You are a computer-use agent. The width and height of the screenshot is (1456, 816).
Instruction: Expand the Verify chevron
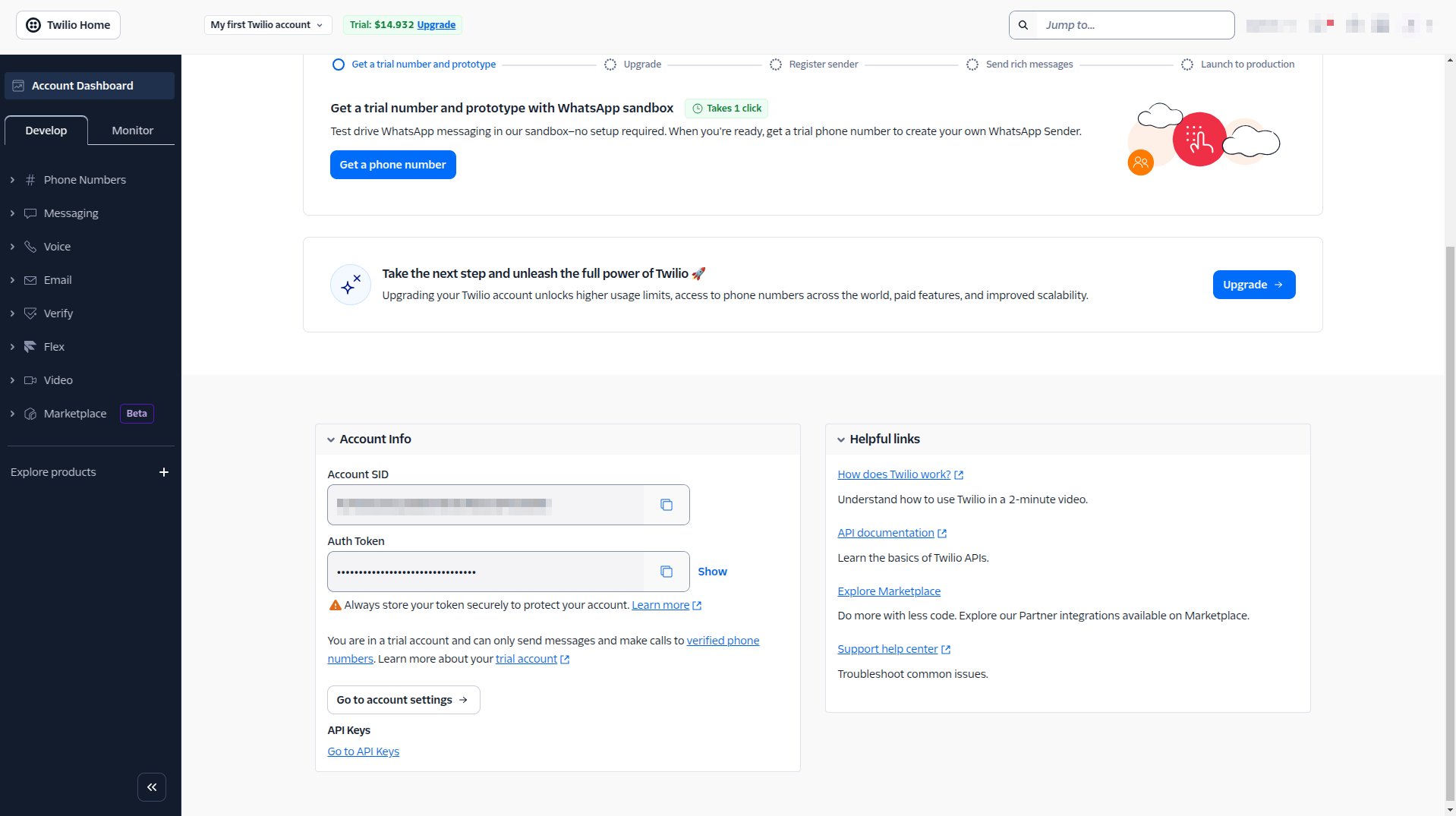click(12, 313)
